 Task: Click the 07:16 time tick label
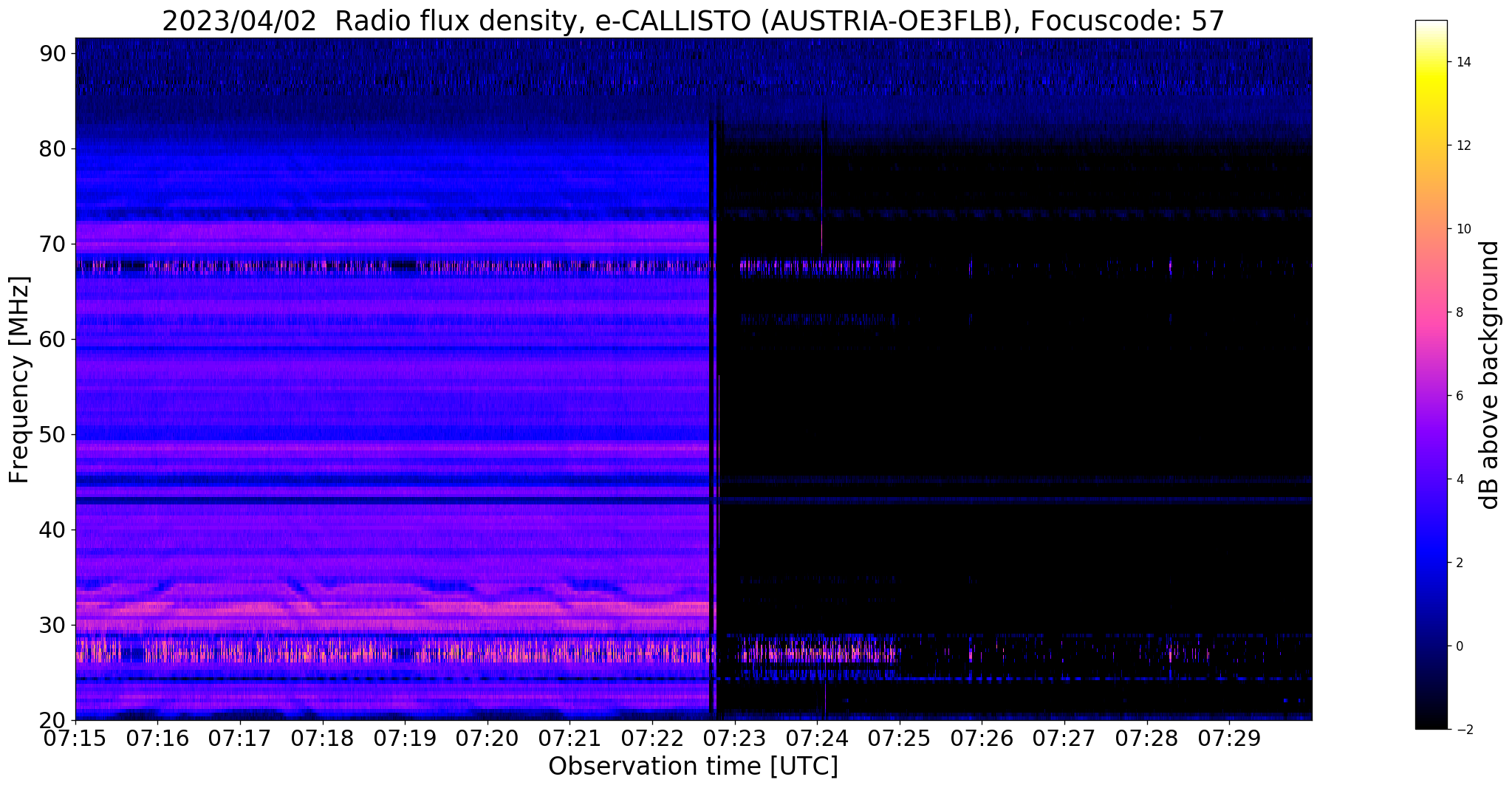click(x=157, y=739)
